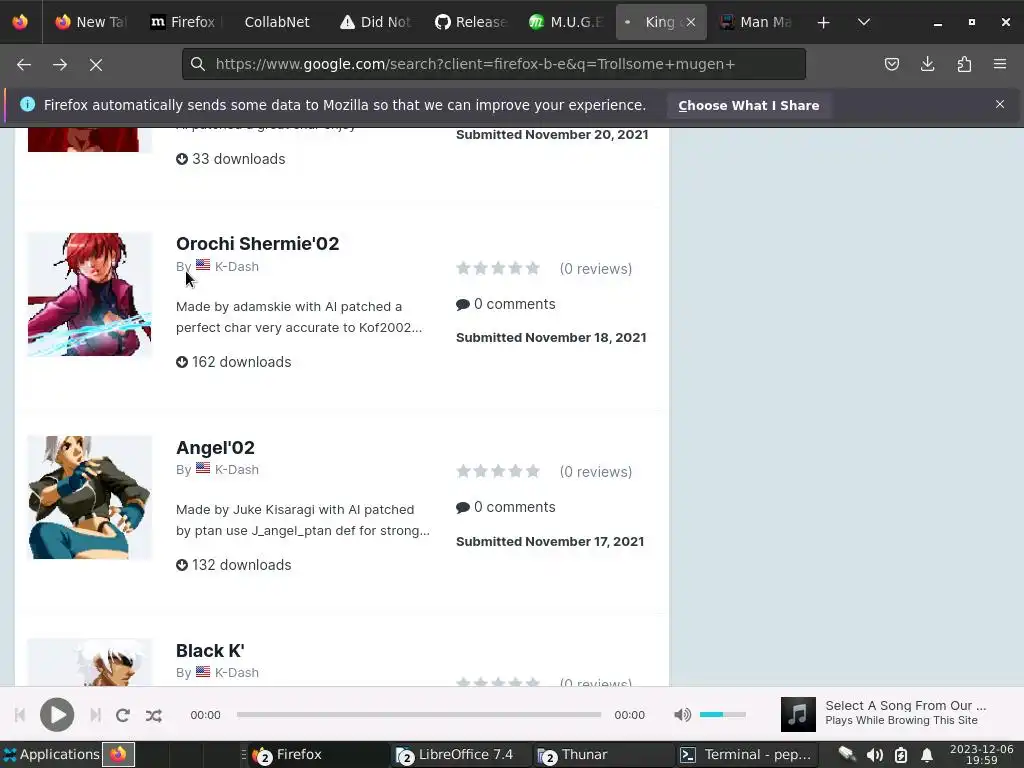Stop loading the page

click(x=96, y=64)
